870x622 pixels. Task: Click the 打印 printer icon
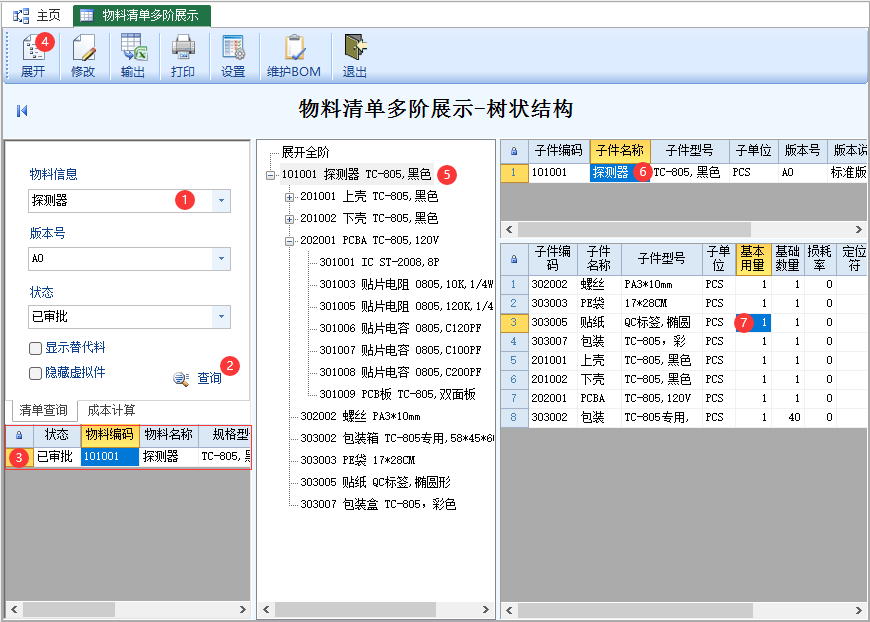pyautogui.click(x=183, y=48)
